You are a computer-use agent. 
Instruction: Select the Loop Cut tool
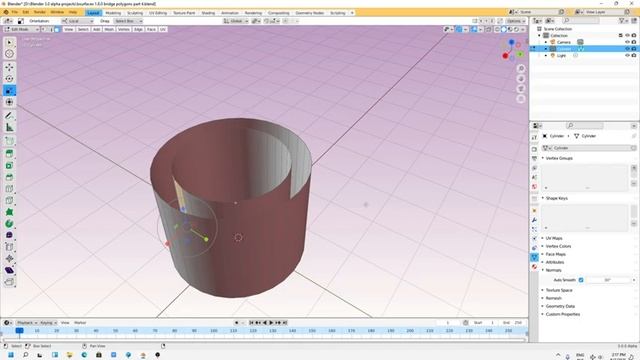point(9,189)
